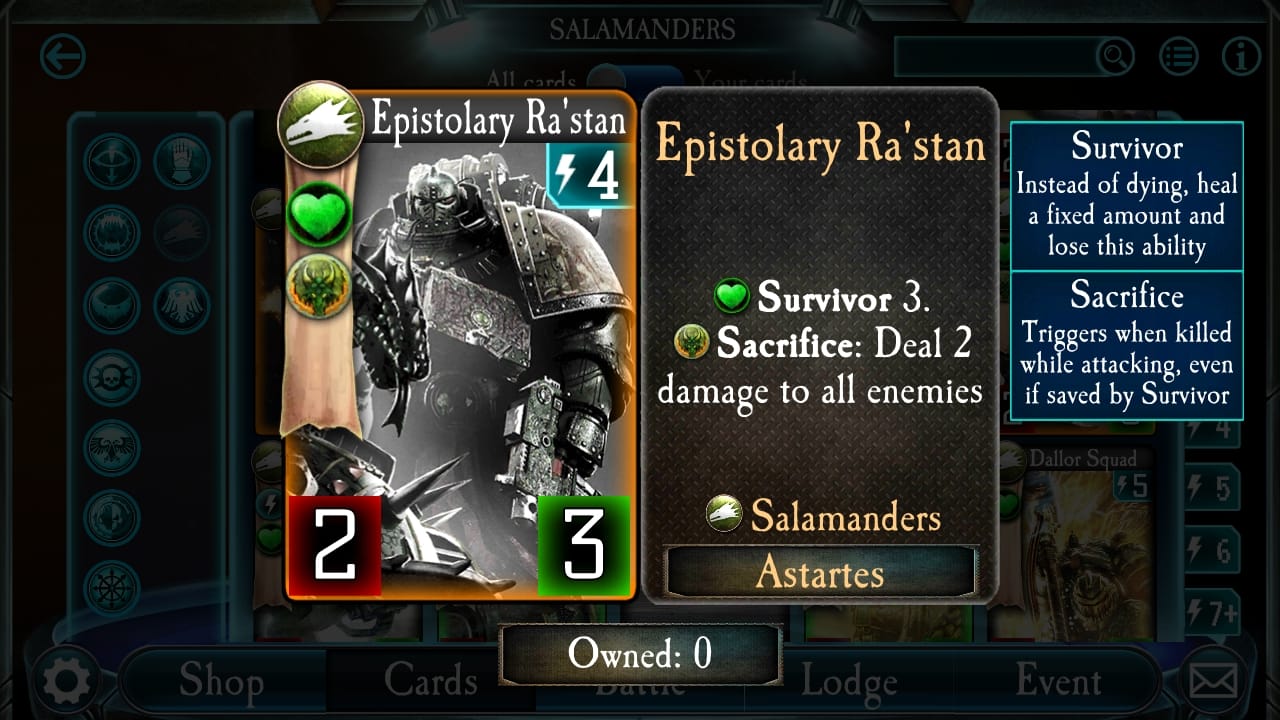
Task: Open the Lodge tab
Action: point(849,682)
